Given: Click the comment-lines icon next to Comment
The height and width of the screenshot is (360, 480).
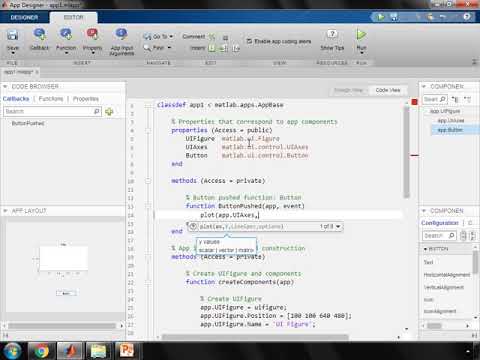Looking at the screenshot, I should point(212,37).
